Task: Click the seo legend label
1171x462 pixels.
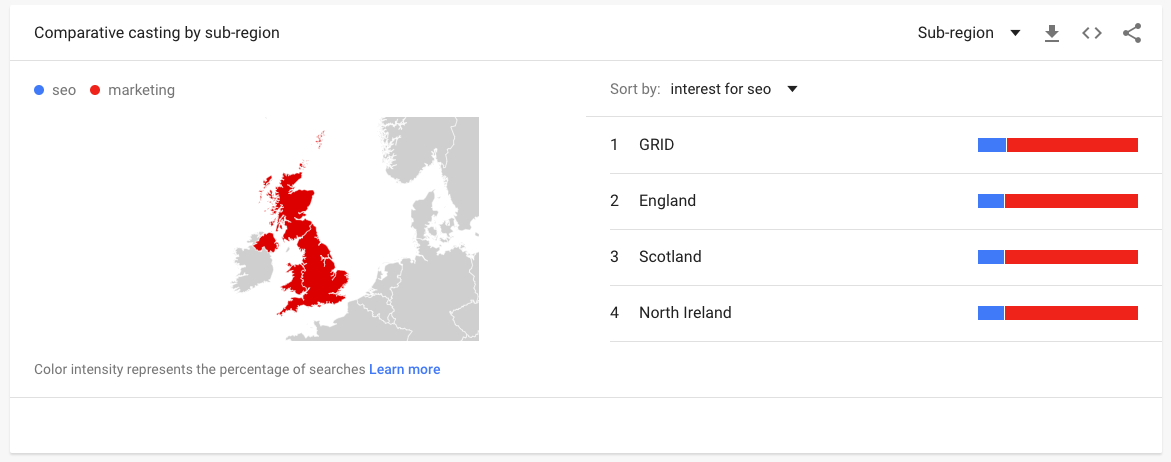Action: tap(64, 90)
